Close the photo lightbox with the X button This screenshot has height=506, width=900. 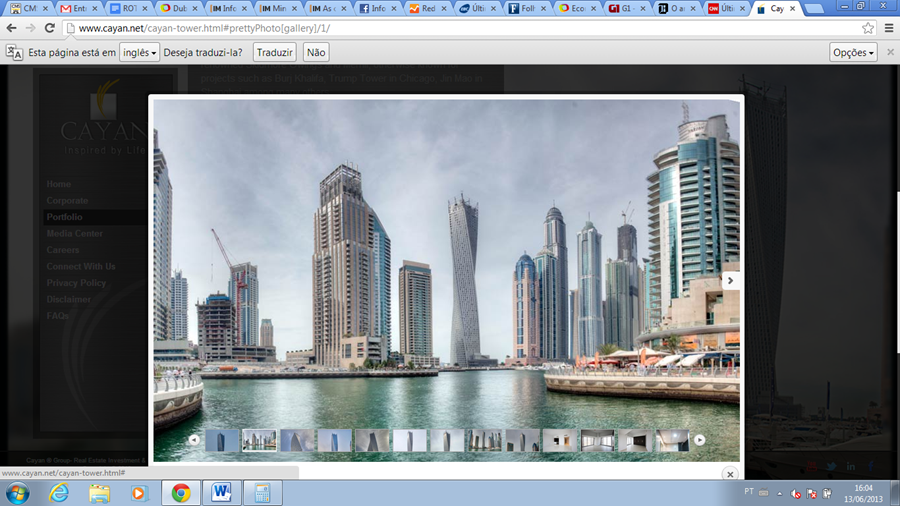point(730,474)
